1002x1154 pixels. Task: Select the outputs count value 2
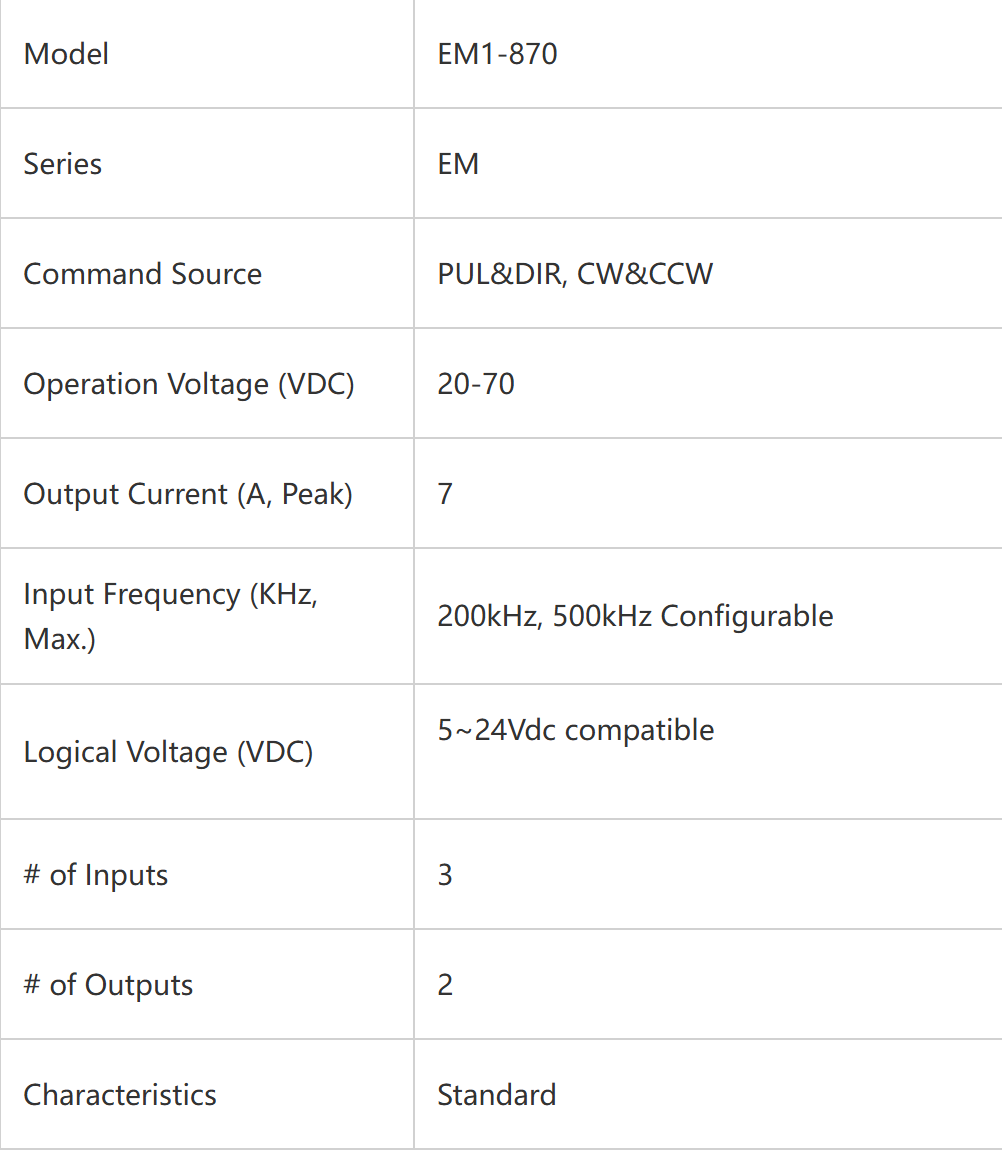(x=445, y=985)
